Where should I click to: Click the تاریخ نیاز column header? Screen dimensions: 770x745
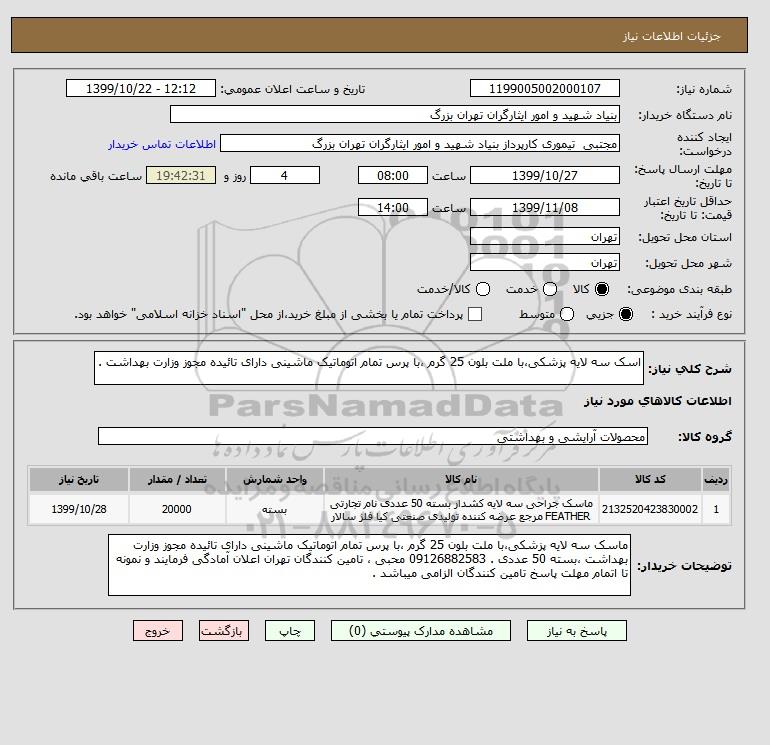pos(79,479)
